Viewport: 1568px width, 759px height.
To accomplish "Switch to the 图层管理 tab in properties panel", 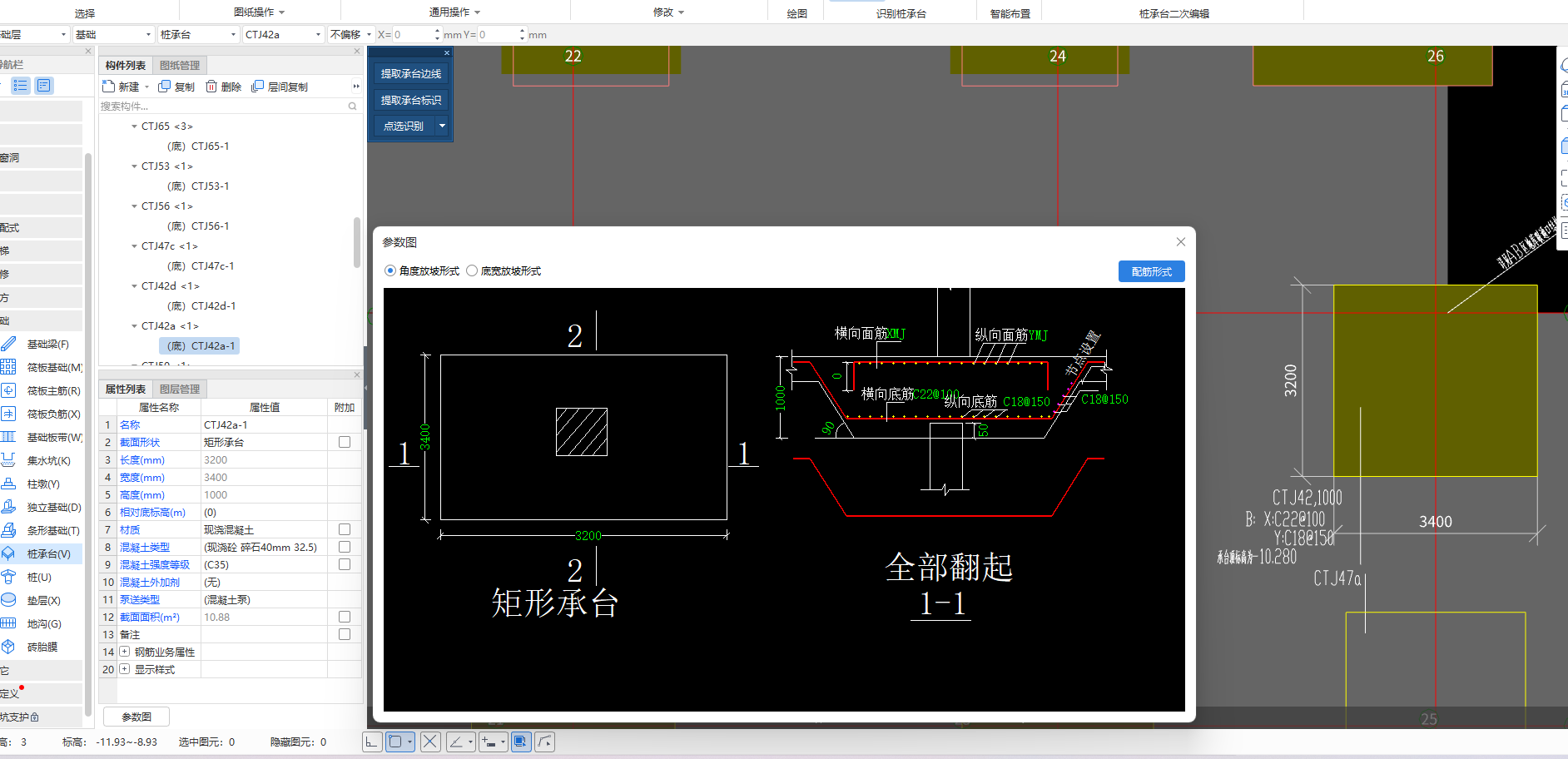I will (180, 389).
